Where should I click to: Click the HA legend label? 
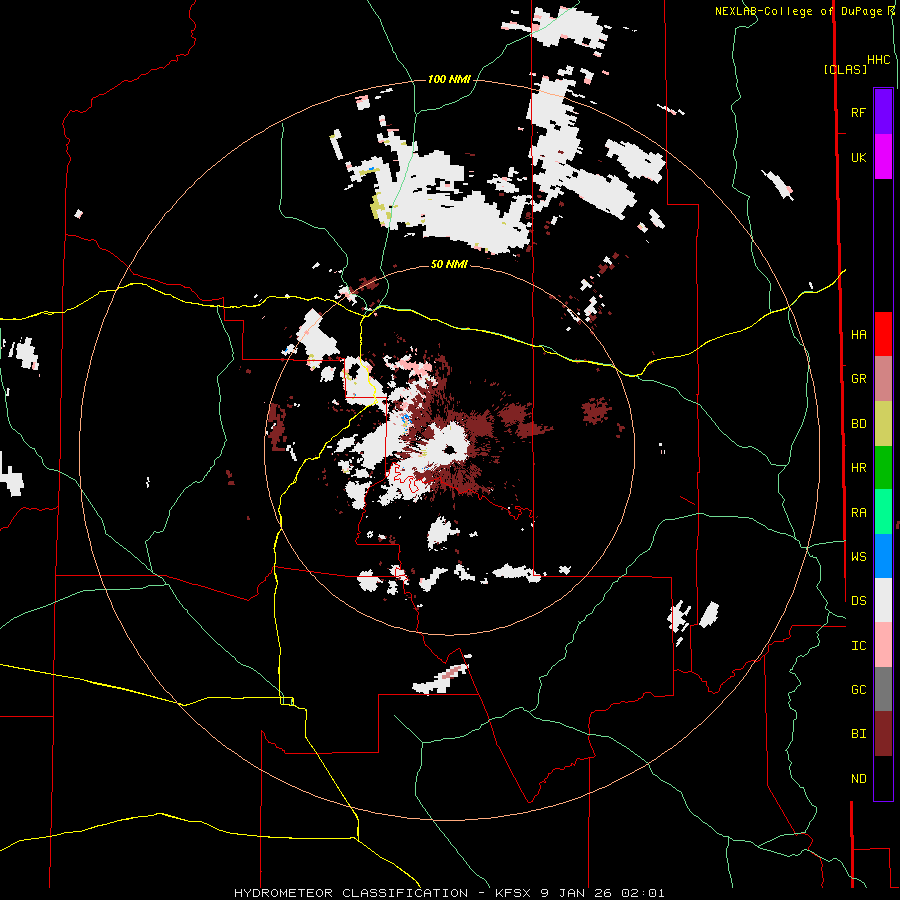[858, 334]
